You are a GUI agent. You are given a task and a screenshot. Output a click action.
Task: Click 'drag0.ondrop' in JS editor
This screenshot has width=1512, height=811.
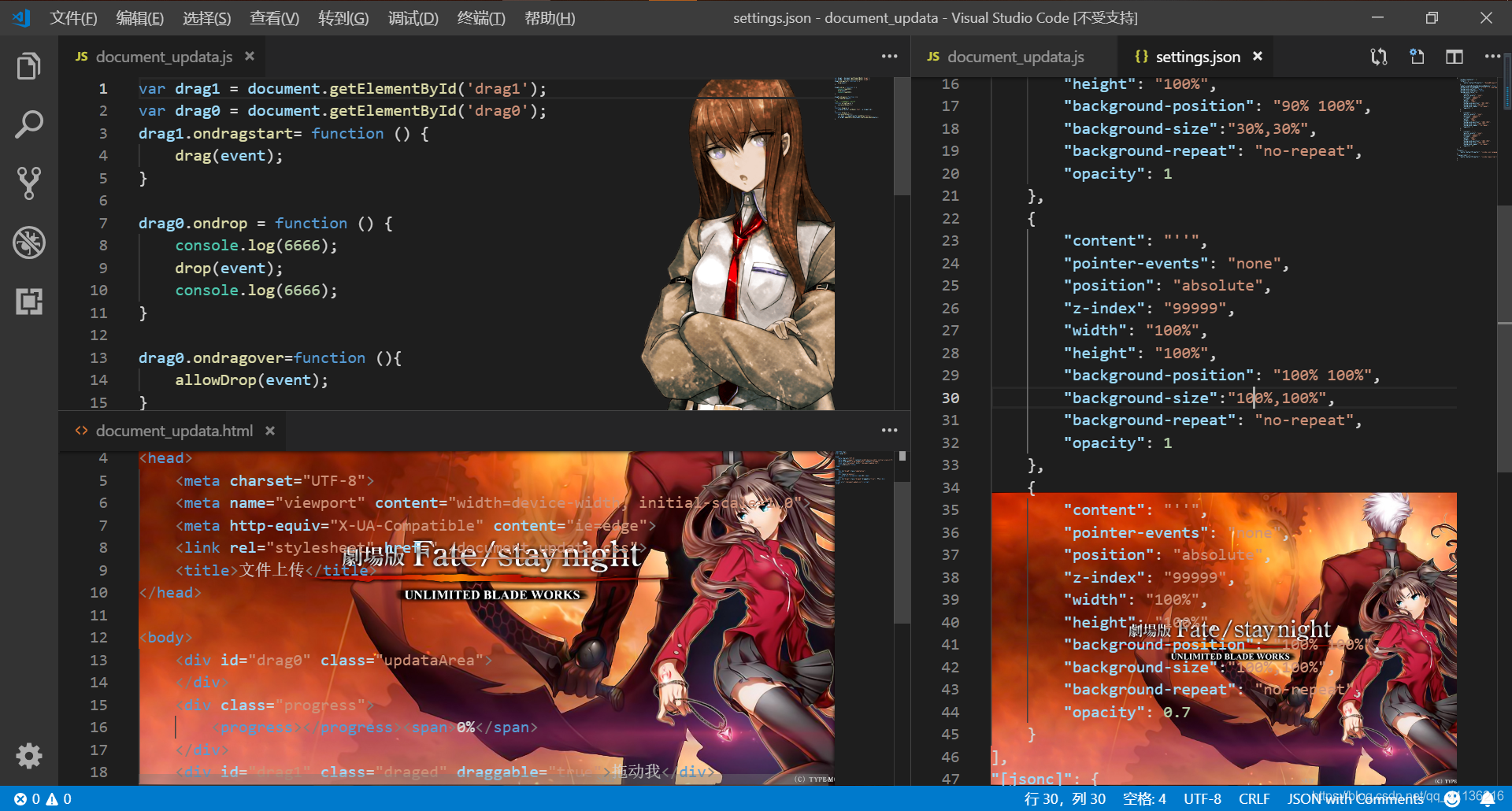pyautogui.click(x=193, y=223)
